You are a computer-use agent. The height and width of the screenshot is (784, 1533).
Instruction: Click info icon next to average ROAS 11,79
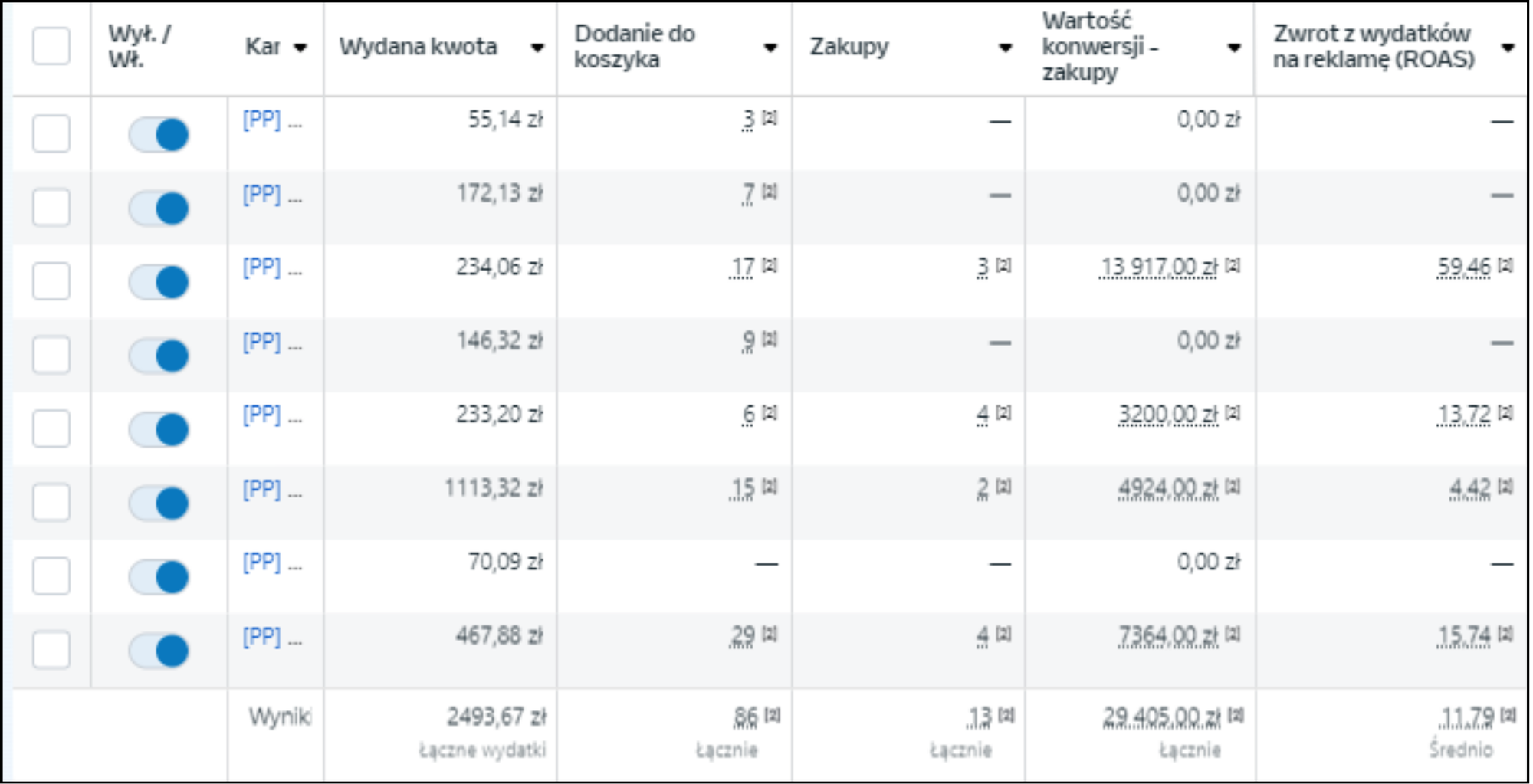[x=1508, y=715]
